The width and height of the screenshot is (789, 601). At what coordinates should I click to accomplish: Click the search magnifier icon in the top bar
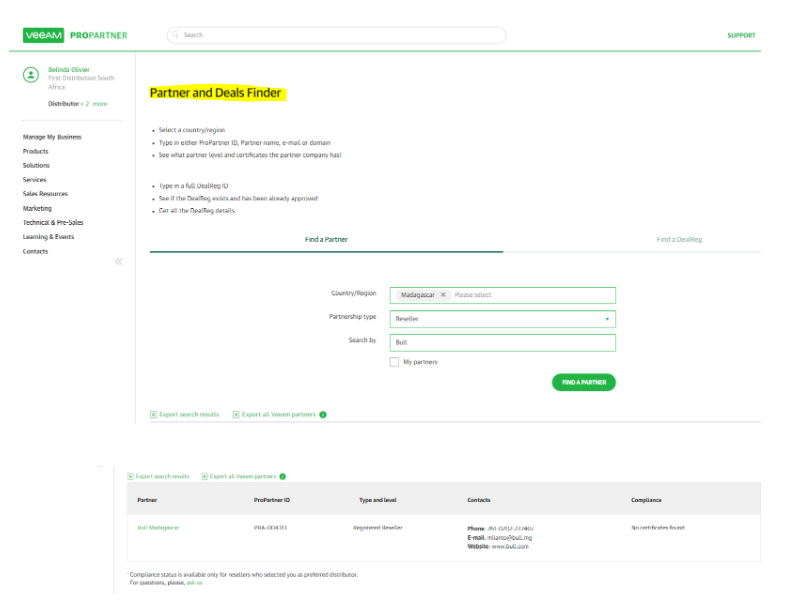click(x=176, y=35)
